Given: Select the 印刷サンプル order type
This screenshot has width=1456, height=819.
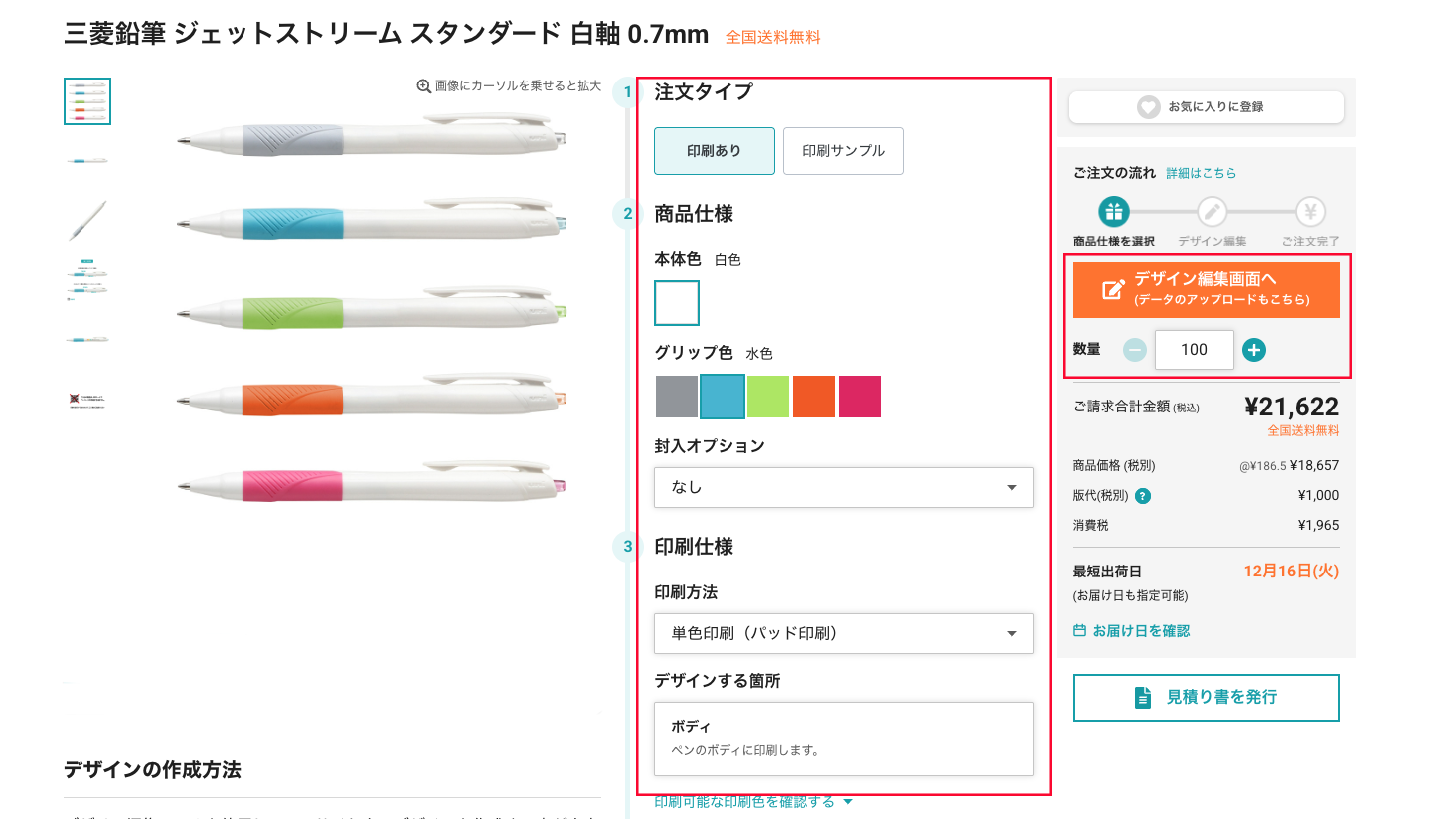Looking at the screenshot, I should click(844, 151).
